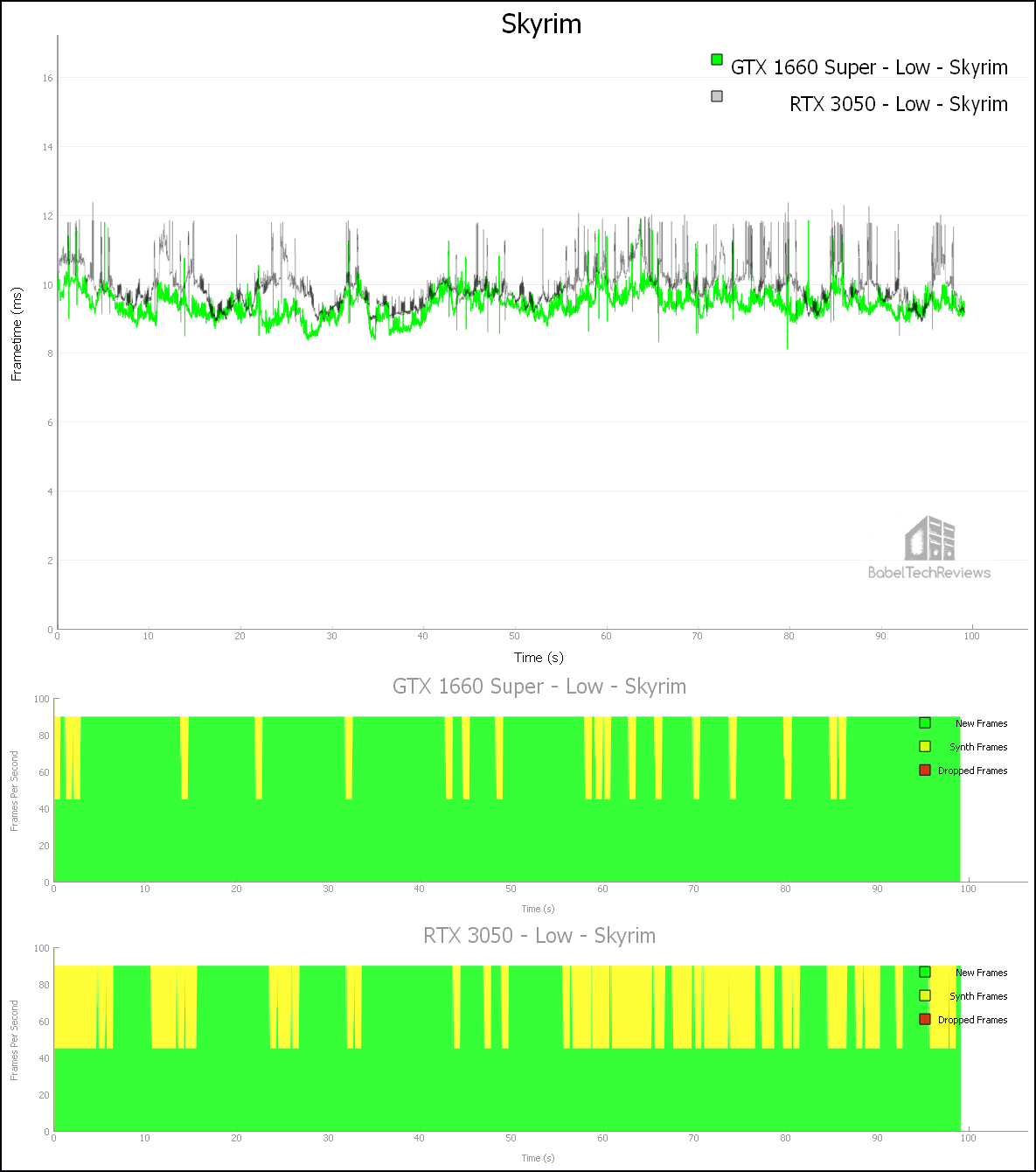
Task: Click the New Frames swatch in the GTX 1660 chart legend
Action: click(925, 722)
